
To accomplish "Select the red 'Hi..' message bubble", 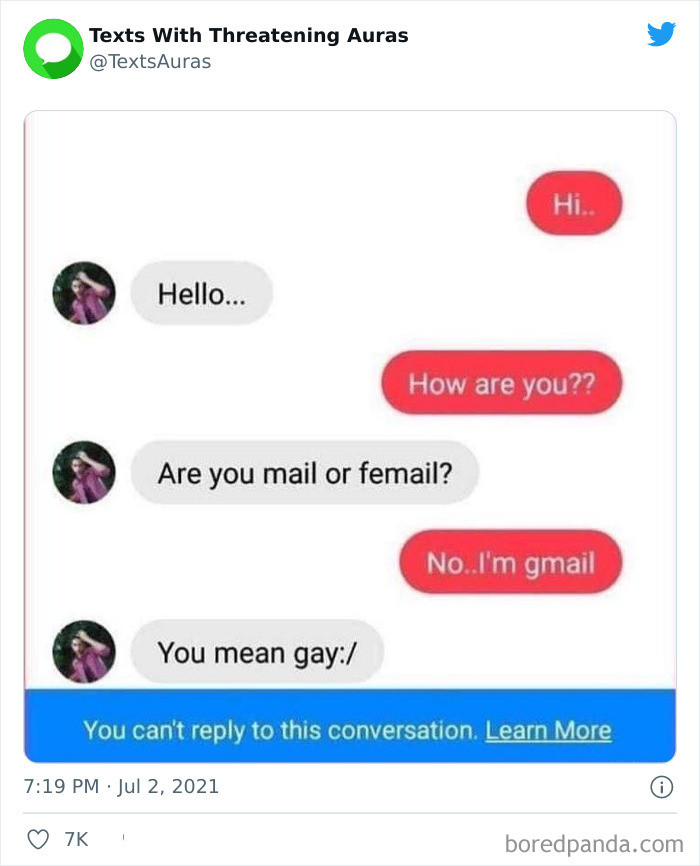I will [574, 203].
